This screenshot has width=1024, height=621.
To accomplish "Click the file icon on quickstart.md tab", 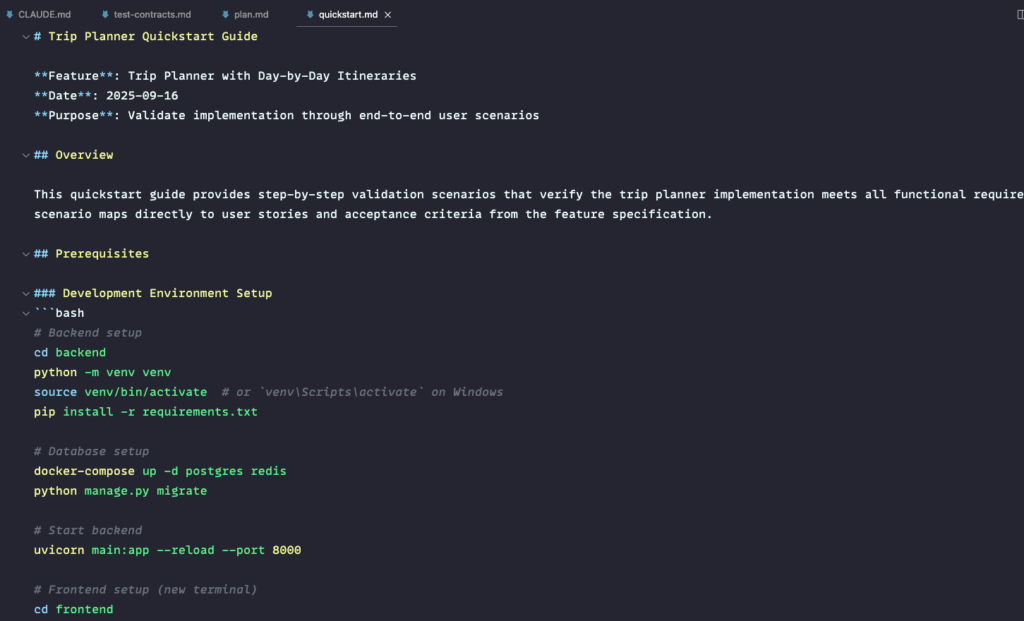I will (310, 15).
